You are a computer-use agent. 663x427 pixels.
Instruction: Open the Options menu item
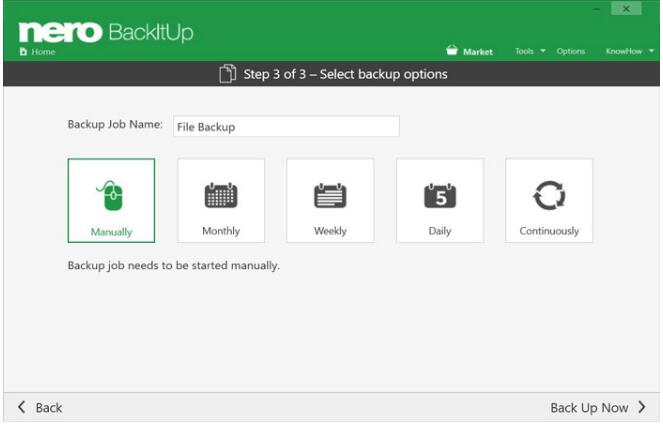coord(571,51)
